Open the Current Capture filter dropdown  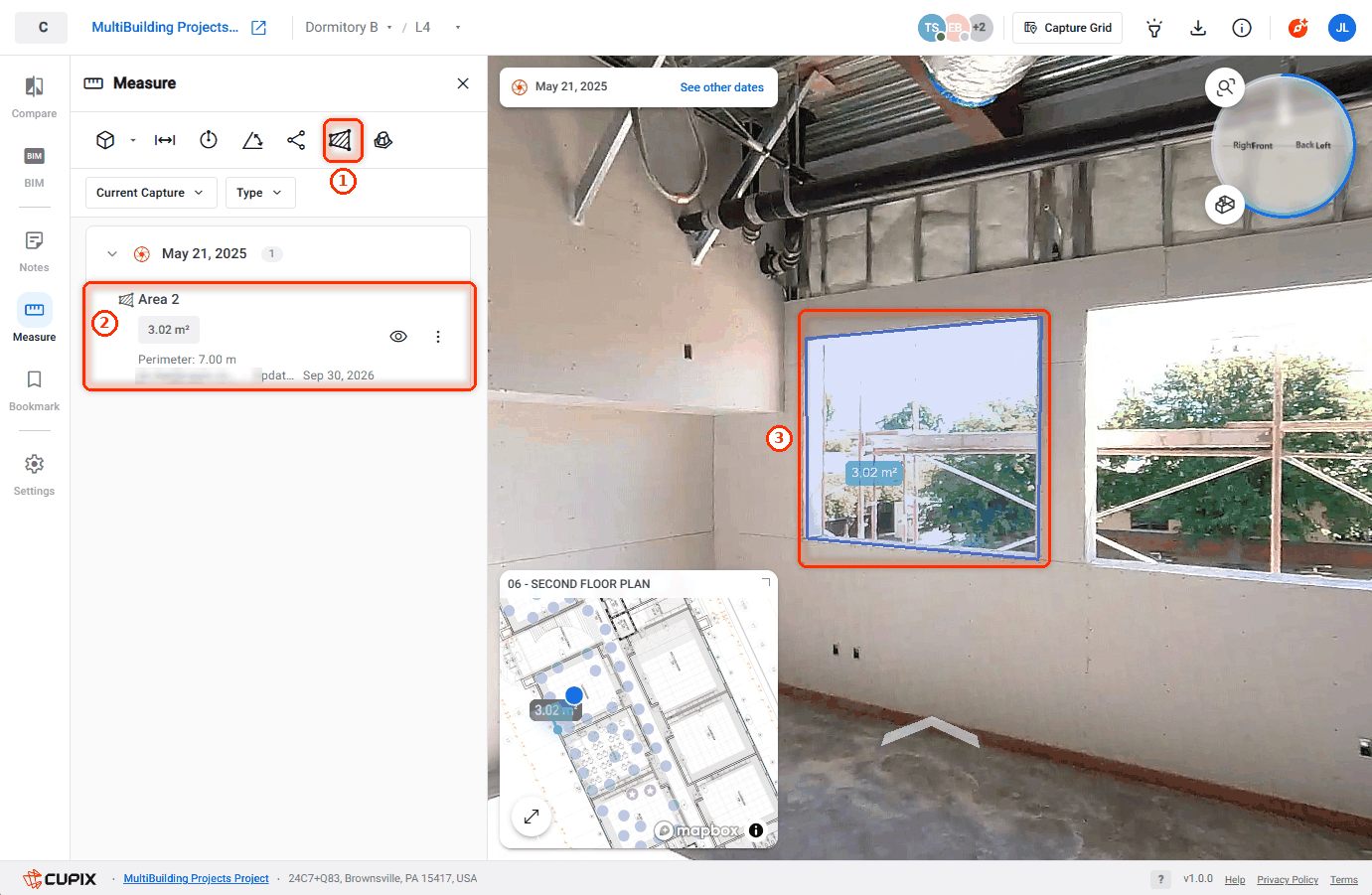151,193
